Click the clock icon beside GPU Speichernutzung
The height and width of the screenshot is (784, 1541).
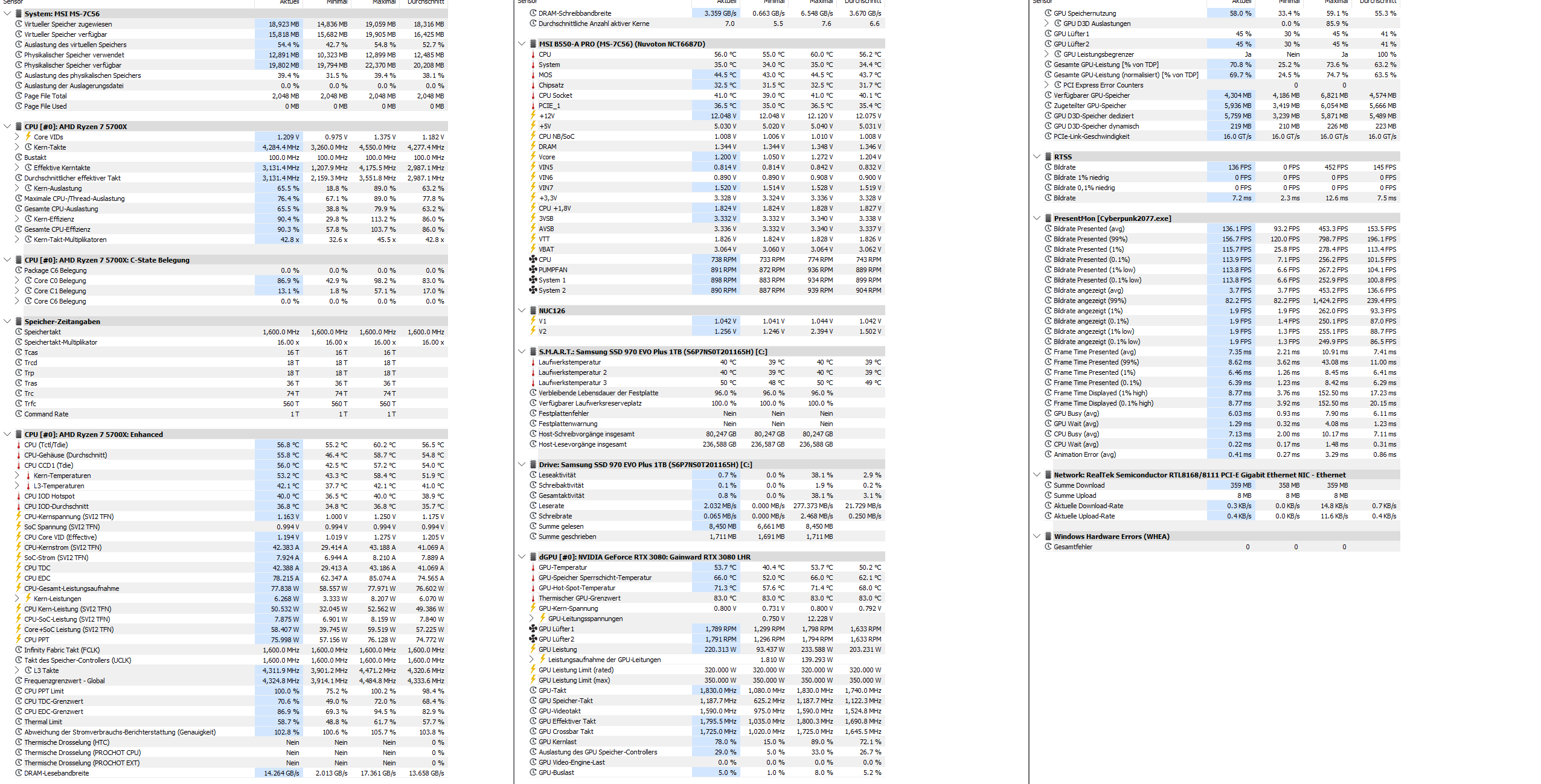coord(1048,13)
